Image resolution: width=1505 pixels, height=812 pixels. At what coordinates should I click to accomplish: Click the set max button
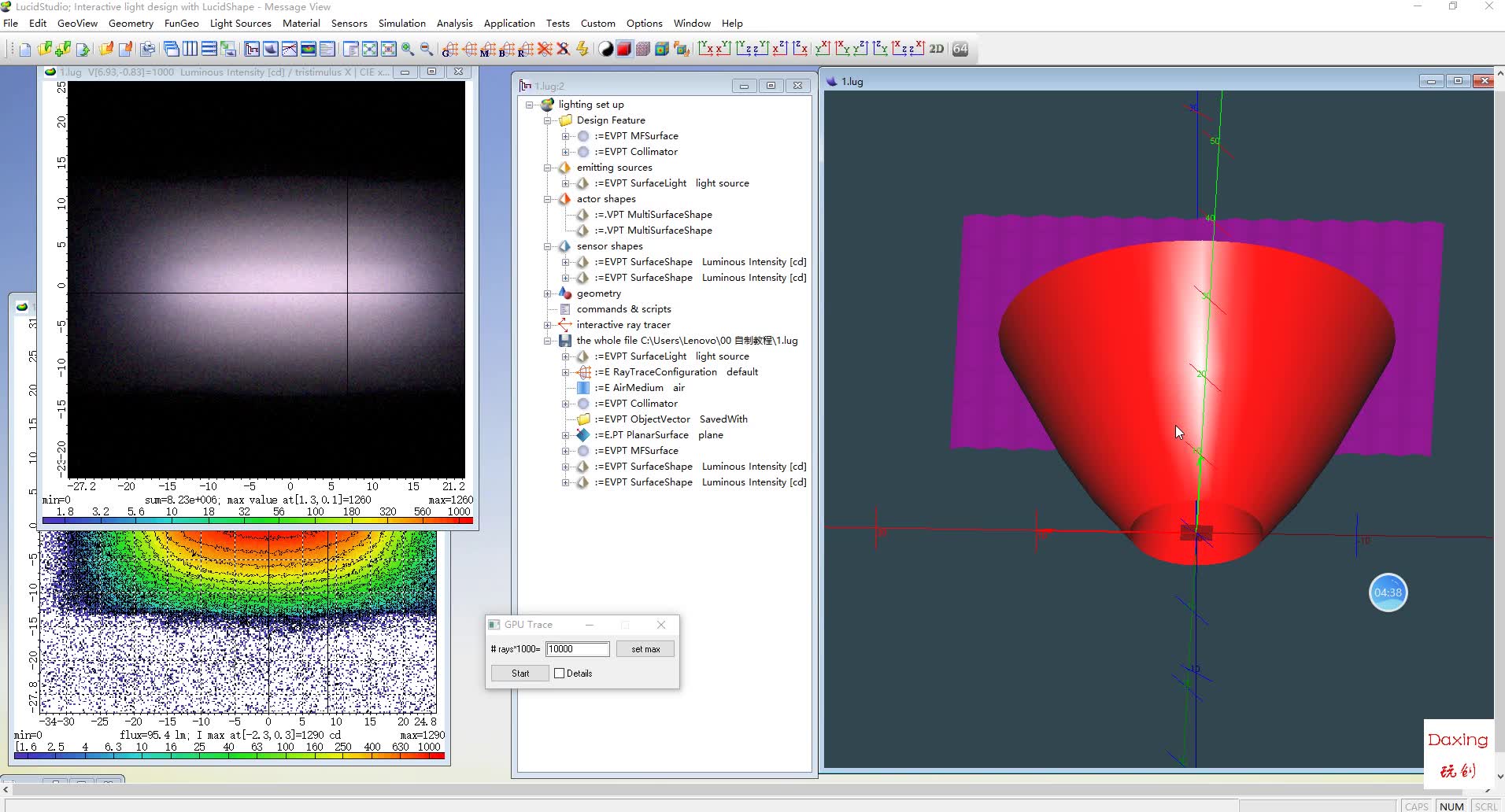(x=645, y=649)
